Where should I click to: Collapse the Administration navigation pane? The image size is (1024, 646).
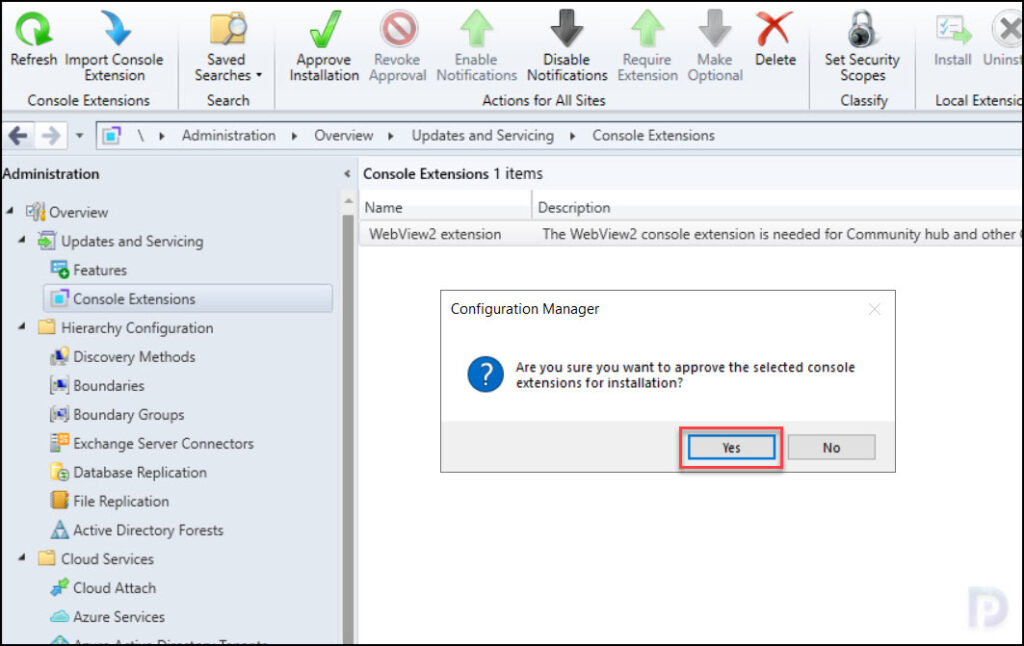[347, 174]
